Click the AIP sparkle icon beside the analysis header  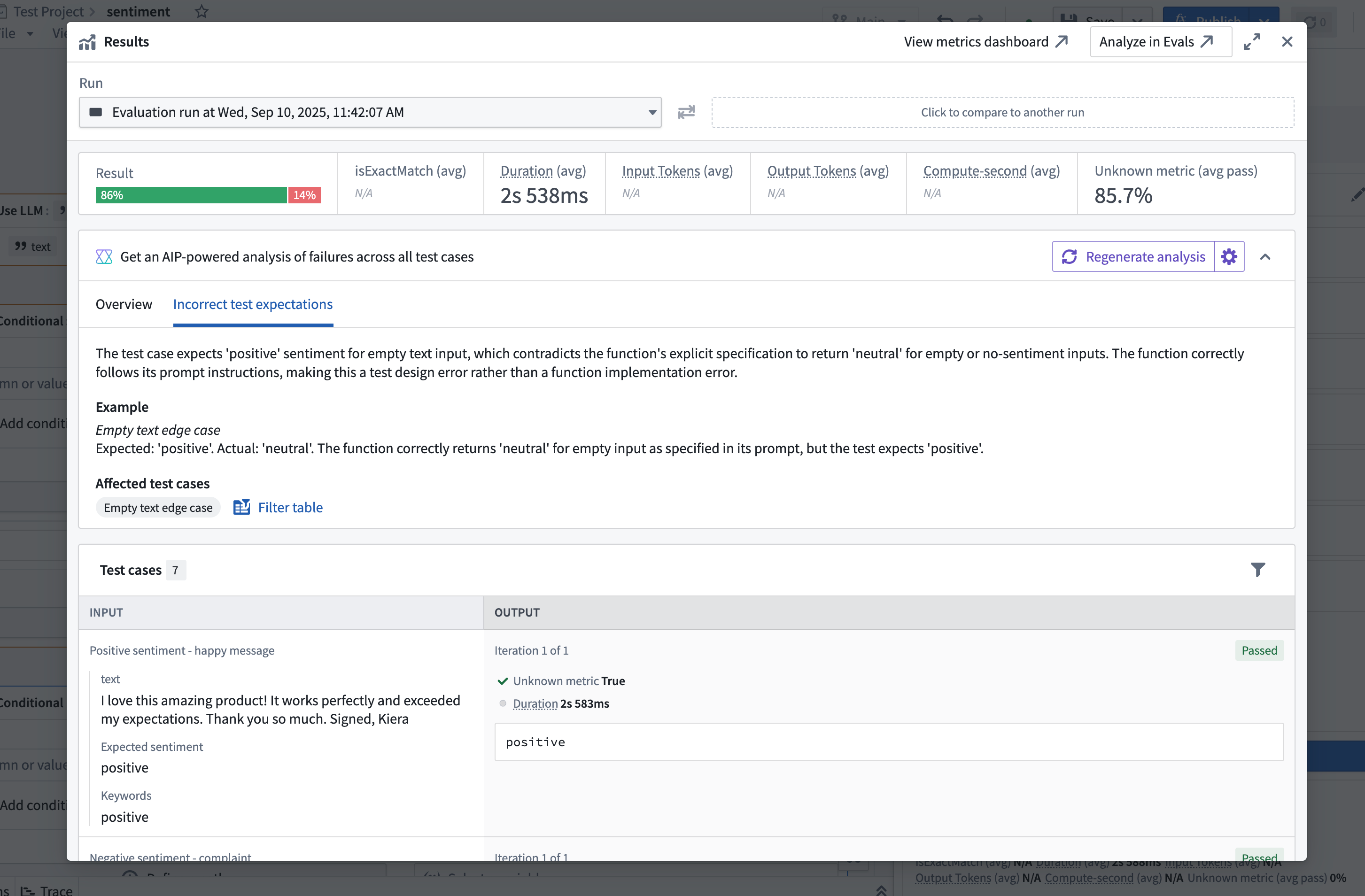coord(104,256)
